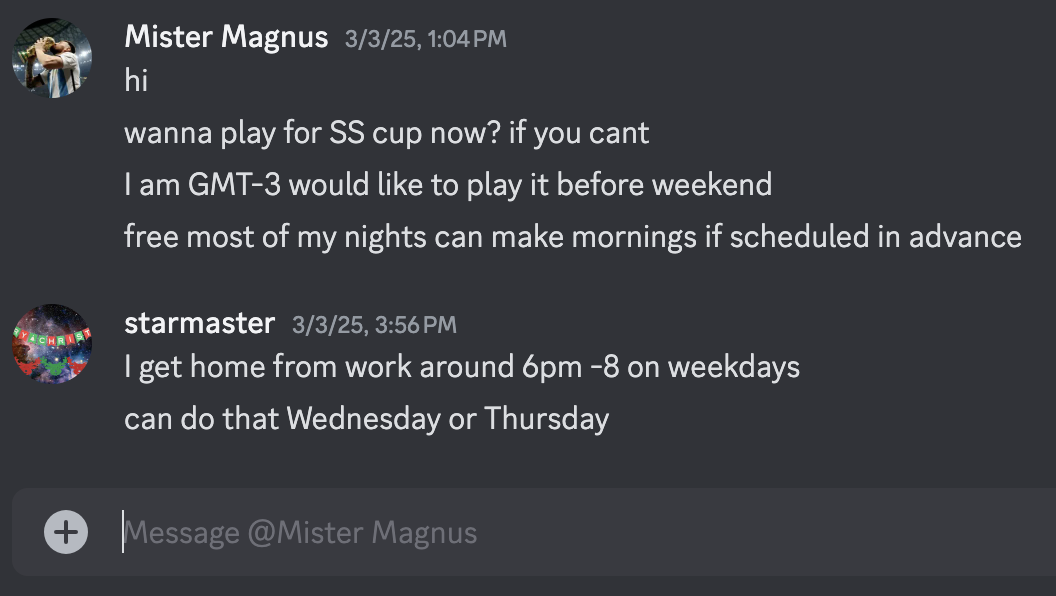Select the "hi" message
Image resolution: width=1056 pixels, height=596 pixels.
(136, 81)
